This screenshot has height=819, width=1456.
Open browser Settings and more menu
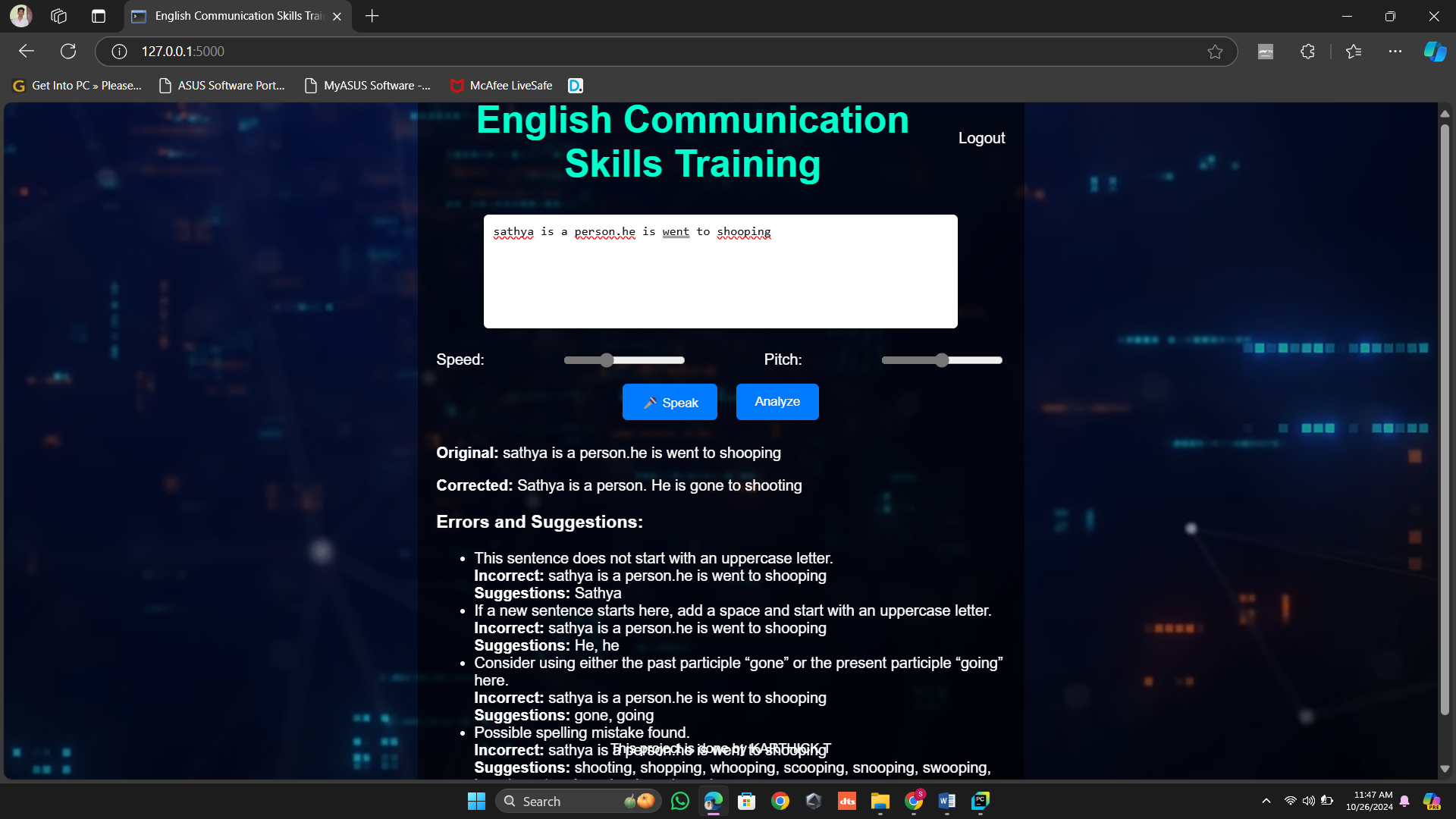[1395, 52]
